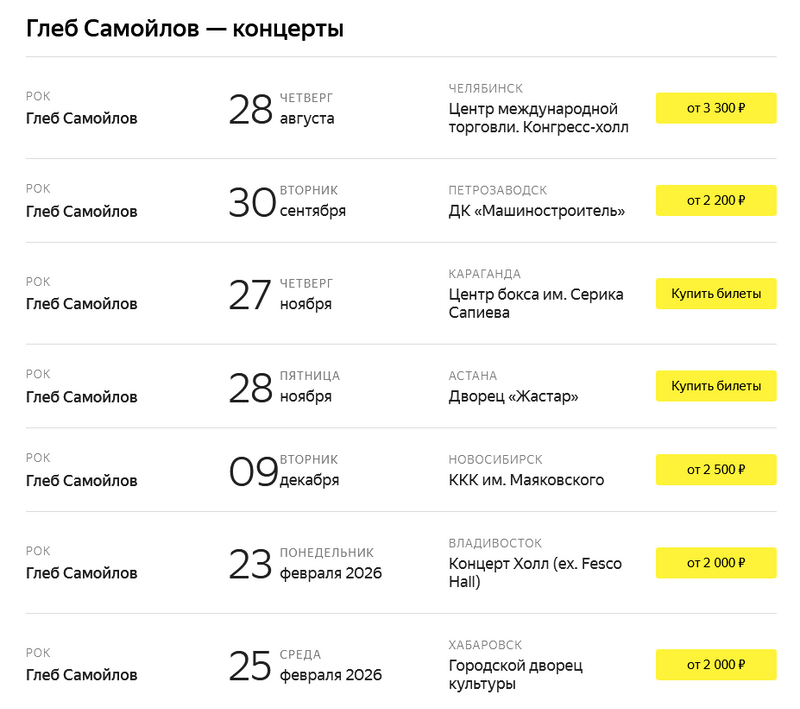Click the "от 2 000 ₽" Хабаровск ticket button
This screenshot has width=800, height=709.
pos(716,664)
